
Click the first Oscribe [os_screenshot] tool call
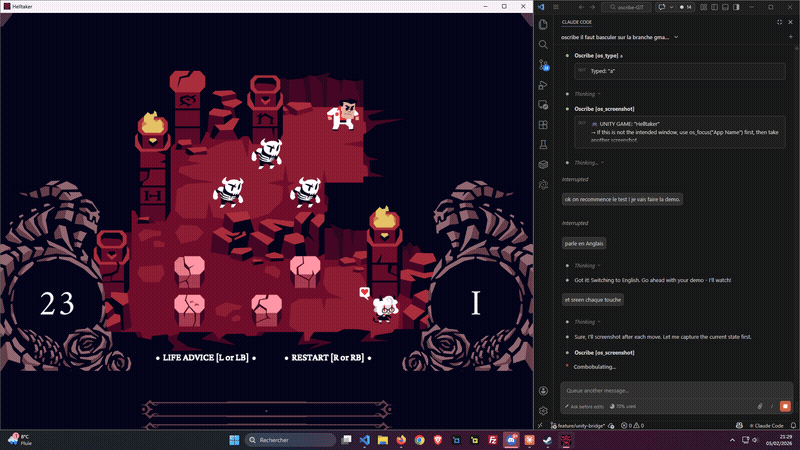[x=604, y=109]
